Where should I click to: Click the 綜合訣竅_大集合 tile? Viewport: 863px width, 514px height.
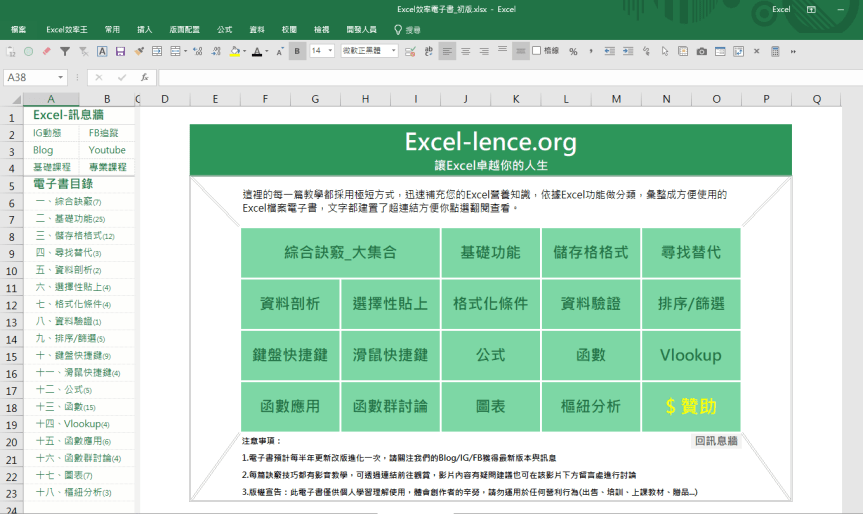coord(341,253)
